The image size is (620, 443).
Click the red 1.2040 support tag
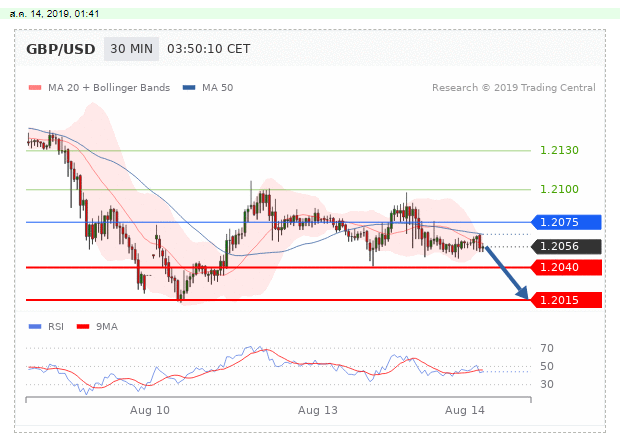point(566,267)
